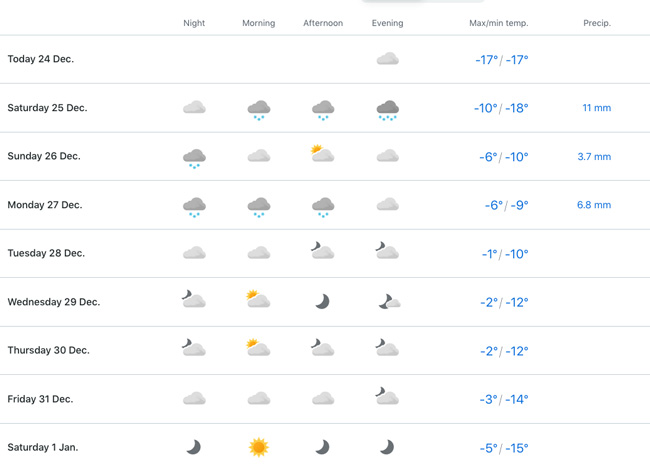Click Friday 31 Dec. evening cloudy moon icon

387,396
